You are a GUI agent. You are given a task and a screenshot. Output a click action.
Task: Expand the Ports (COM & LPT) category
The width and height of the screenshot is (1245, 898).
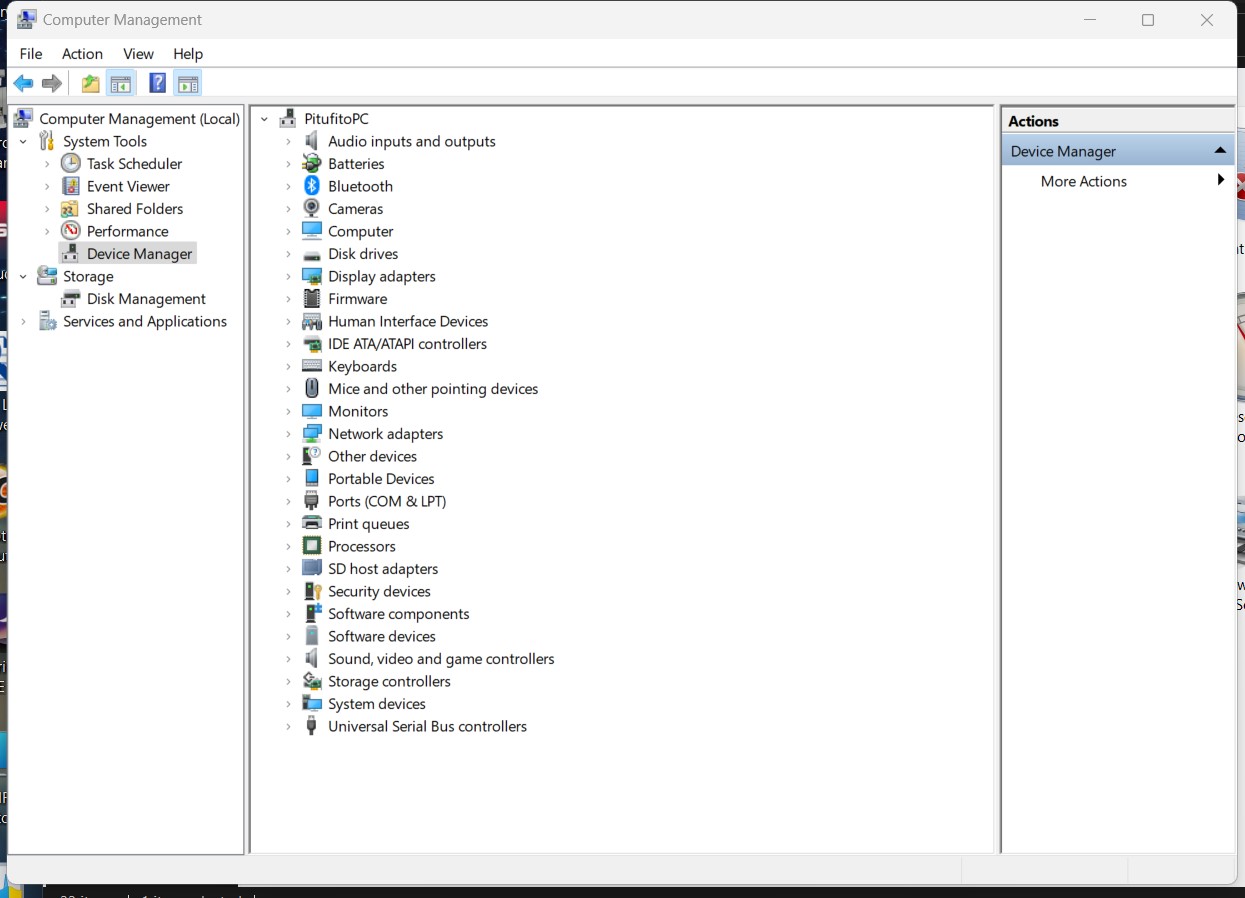(x=288, y=501)
